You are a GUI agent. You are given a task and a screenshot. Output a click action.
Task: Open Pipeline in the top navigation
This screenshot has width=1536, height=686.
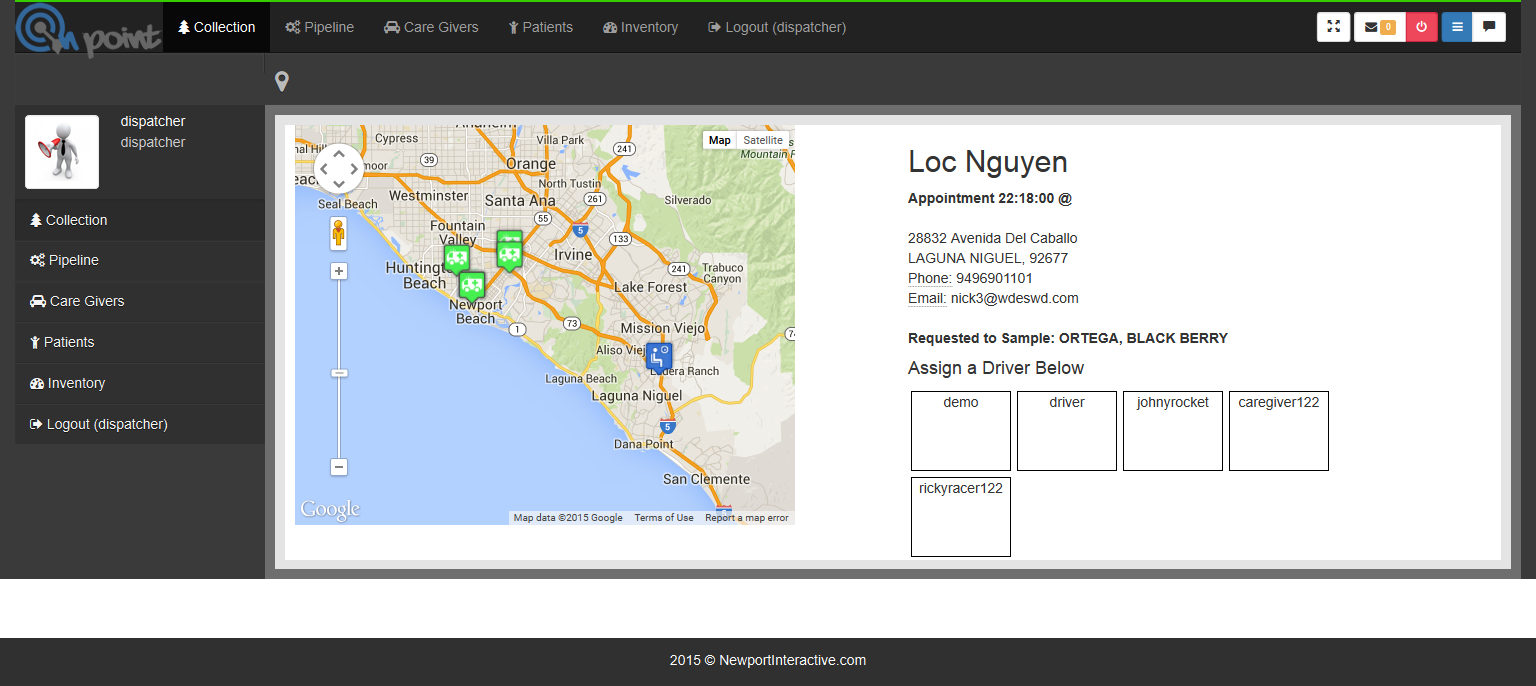(320, 27)
